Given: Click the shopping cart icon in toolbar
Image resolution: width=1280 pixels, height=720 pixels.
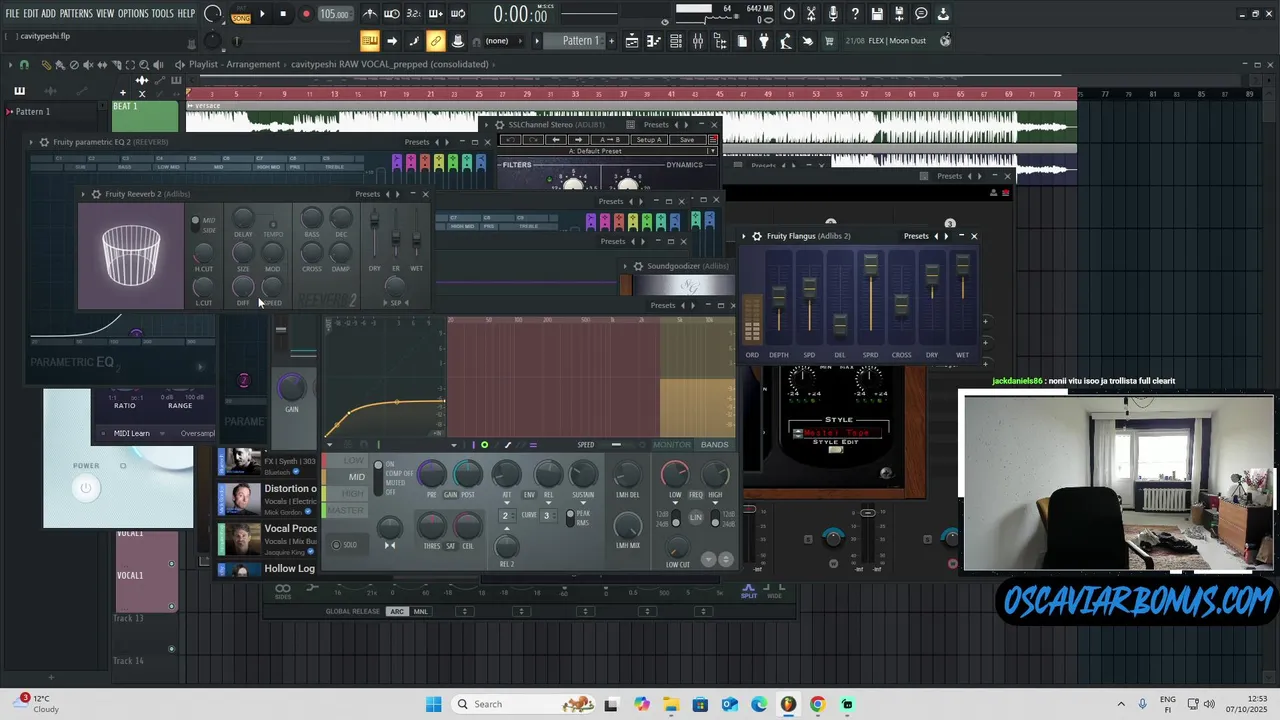Looking at the screenshot, I should click(x=829, y=41).
